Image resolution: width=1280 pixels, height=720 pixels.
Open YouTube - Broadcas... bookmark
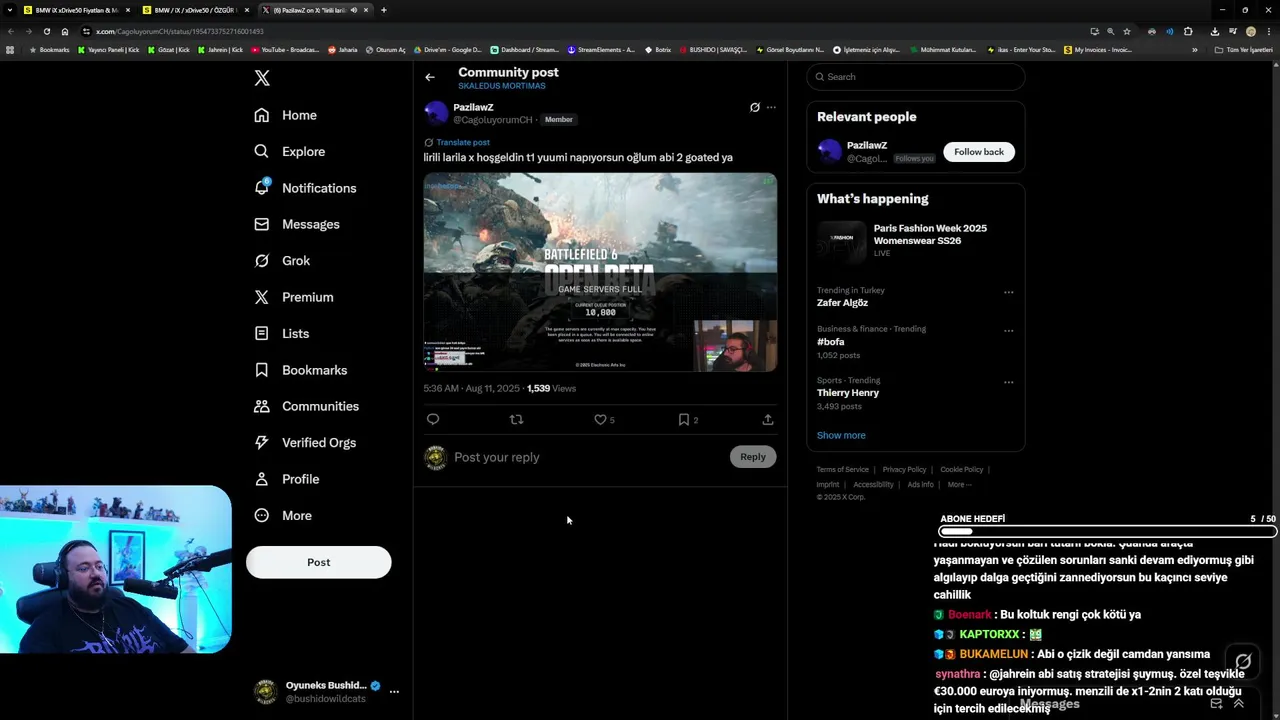pos(285,50)
